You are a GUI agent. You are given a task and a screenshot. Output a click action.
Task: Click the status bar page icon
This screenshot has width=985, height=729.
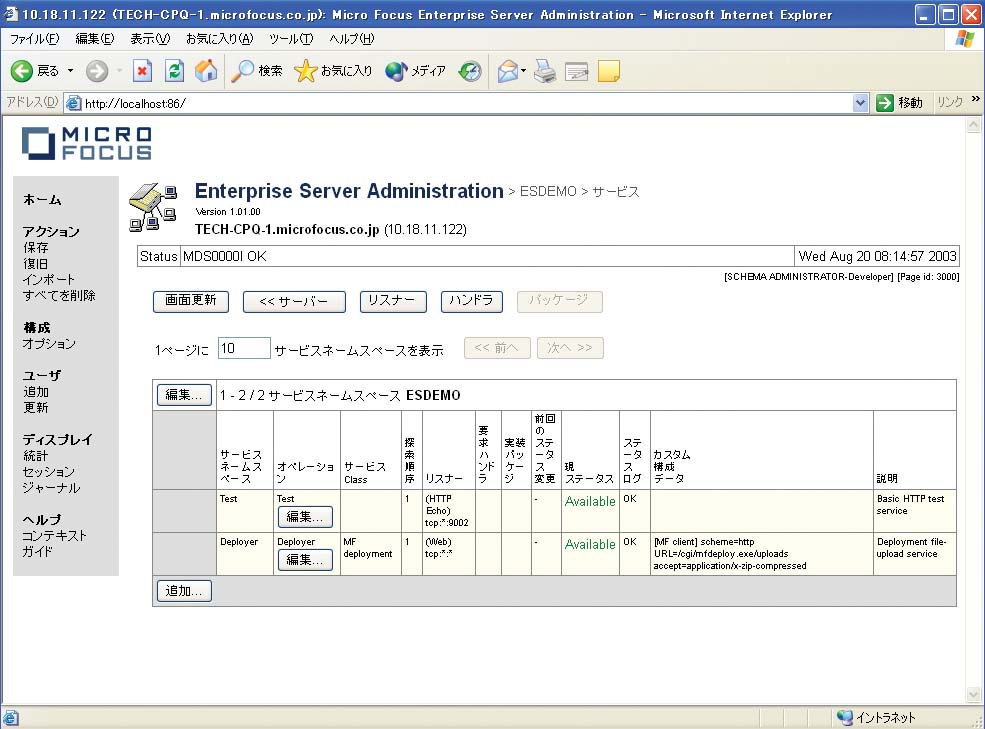tap(11, 718)
